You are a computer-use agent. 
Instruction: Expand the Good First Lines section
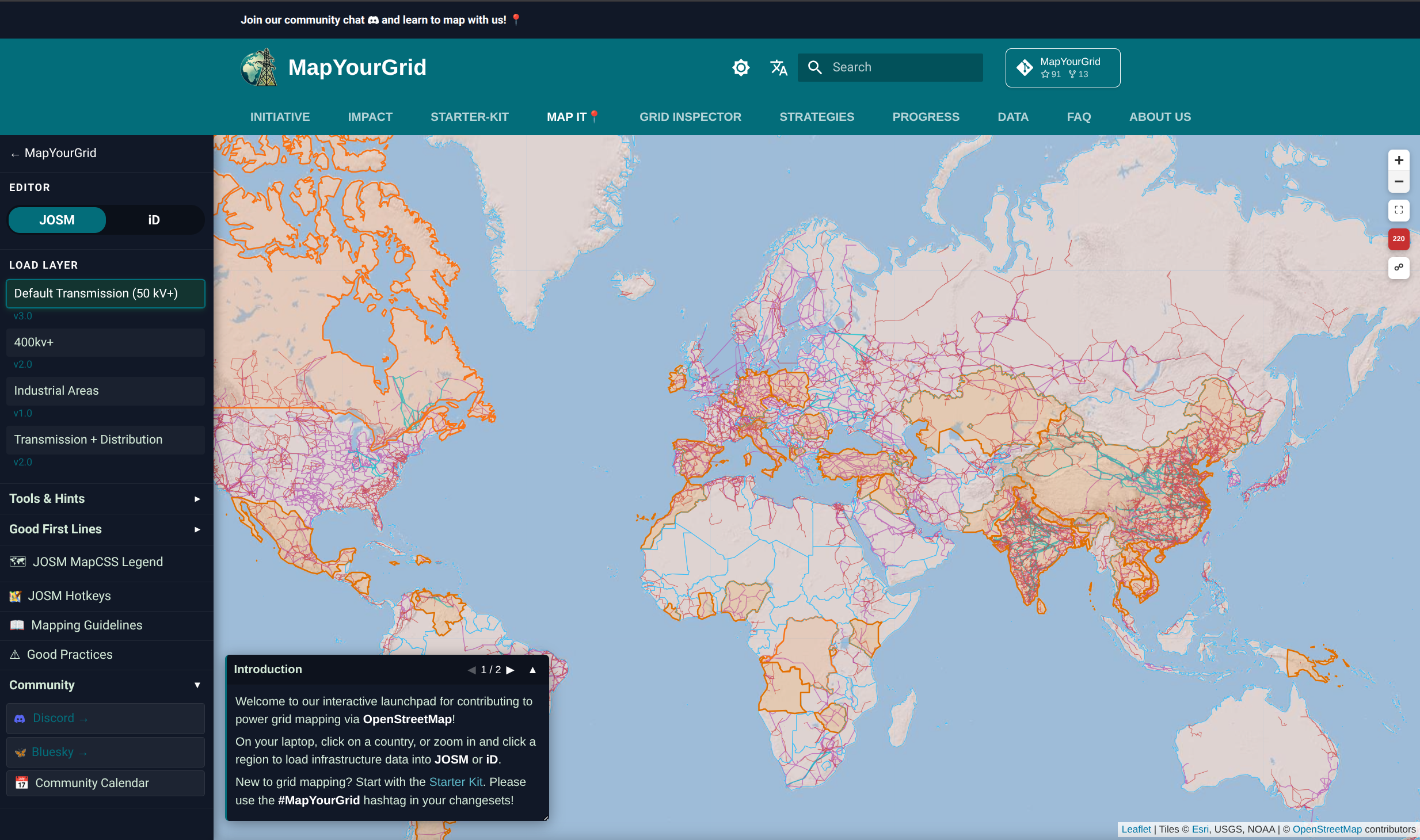point(105,529)
